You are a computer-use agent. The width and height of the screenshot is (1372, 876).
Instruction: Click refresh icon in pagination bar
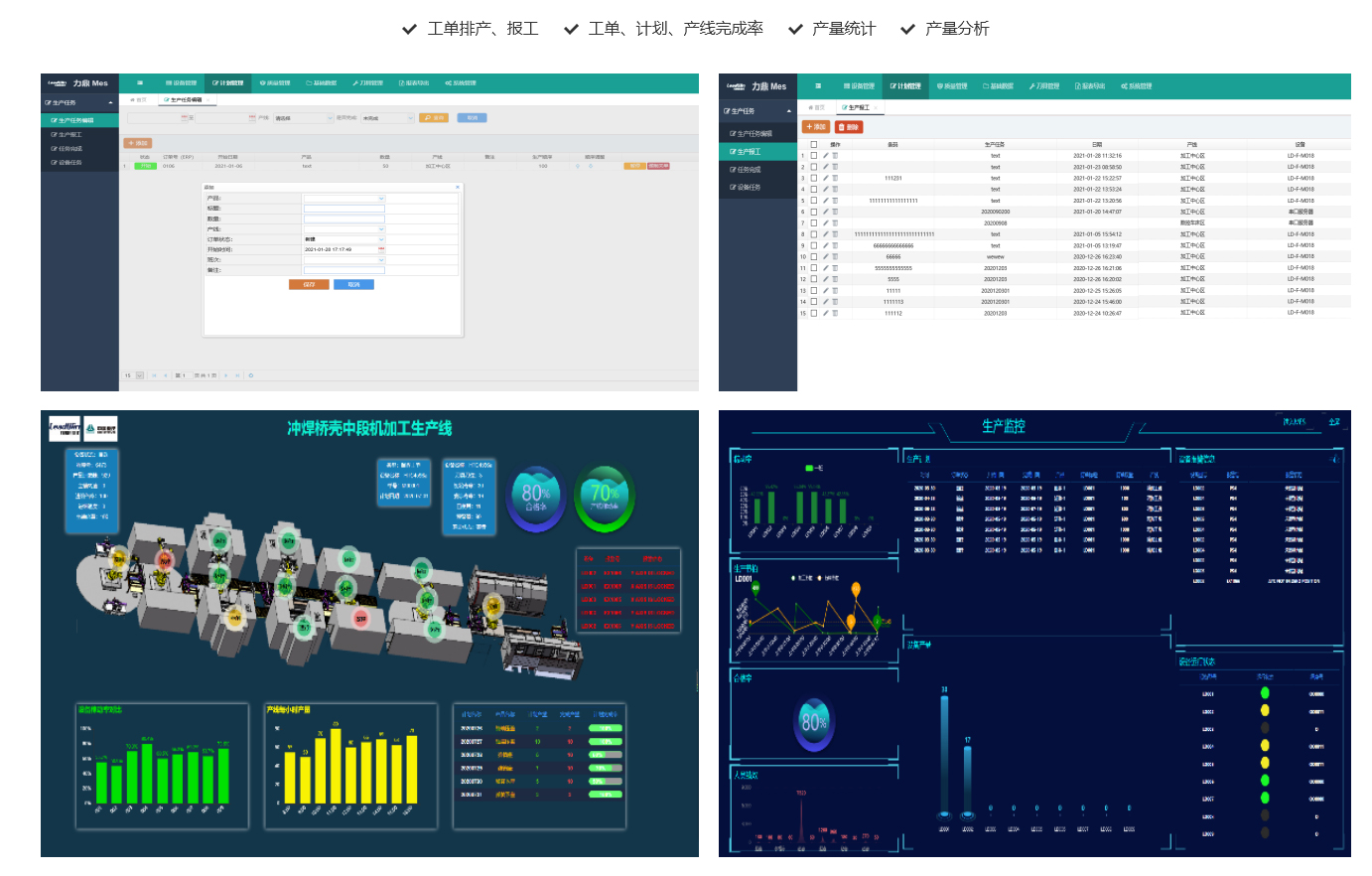(x=250, y=375)
